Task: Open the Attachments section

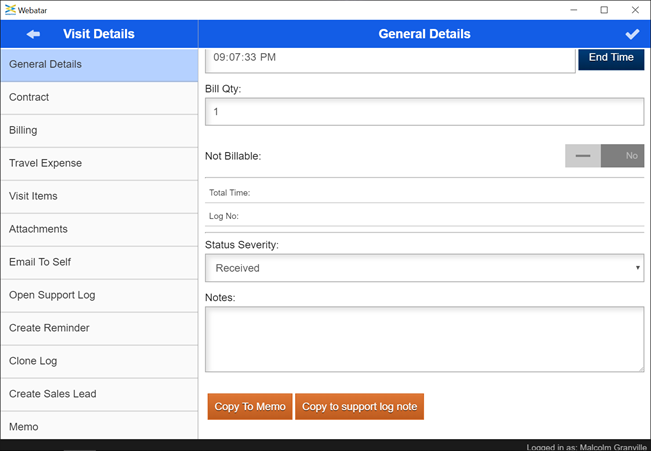Action: pos(99,230)
